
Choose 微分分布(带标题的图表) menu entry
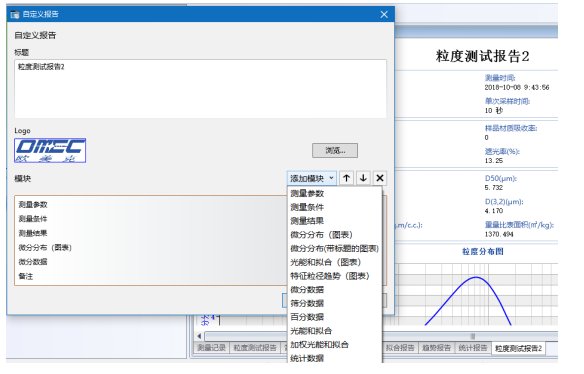tap(335, 248)
